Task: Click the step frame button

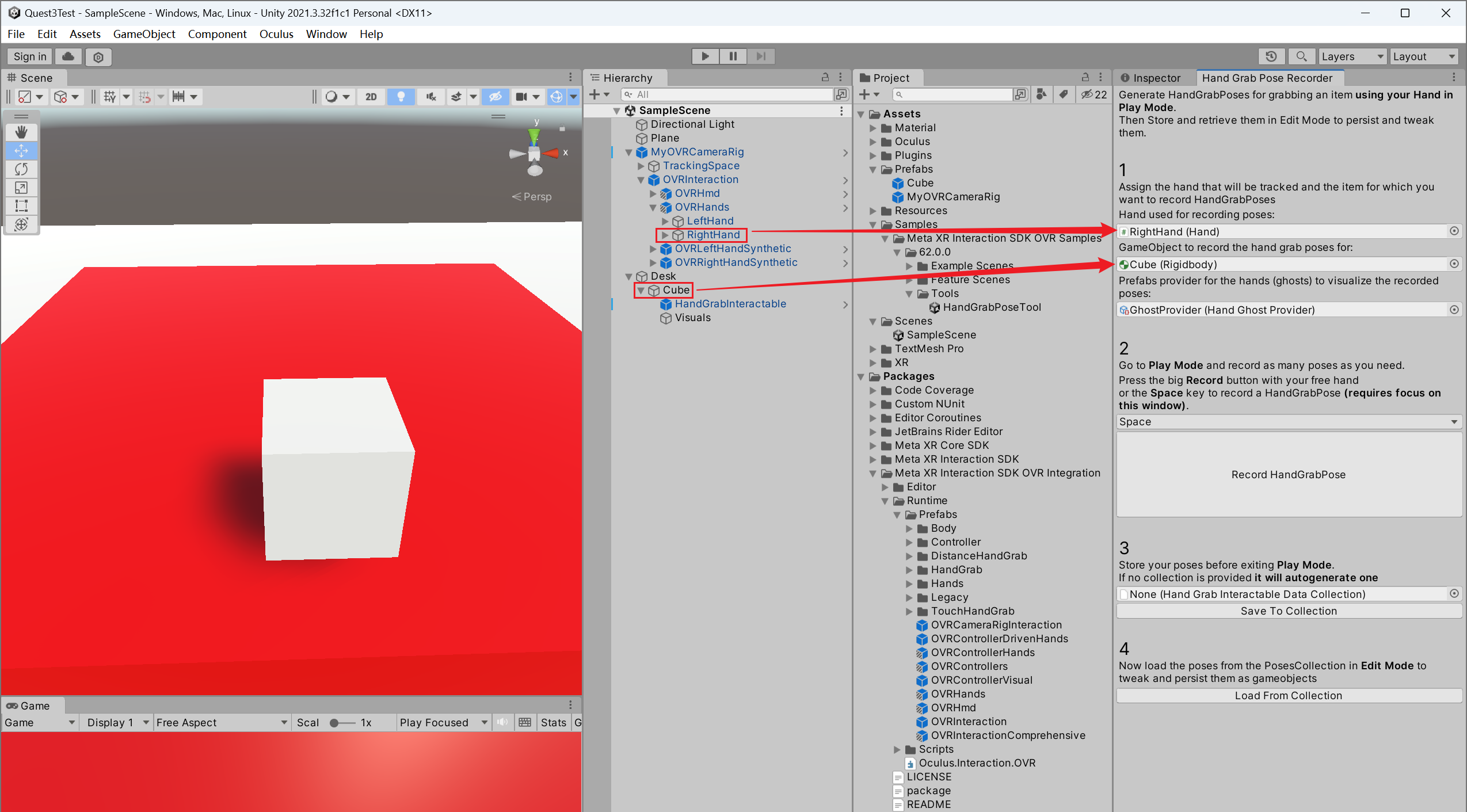Action: pyautogui.click(x=761, y=56)
